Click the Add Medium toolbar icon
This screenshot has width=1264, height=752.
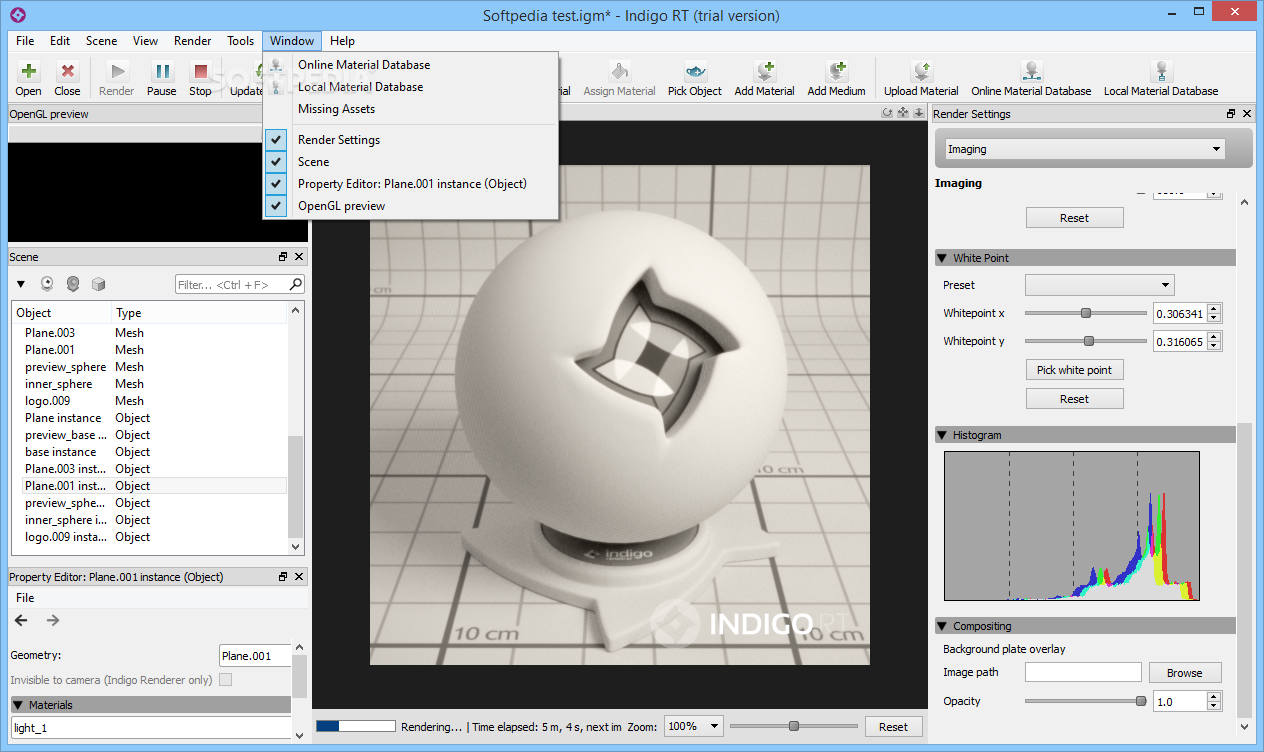coord(836,71)
